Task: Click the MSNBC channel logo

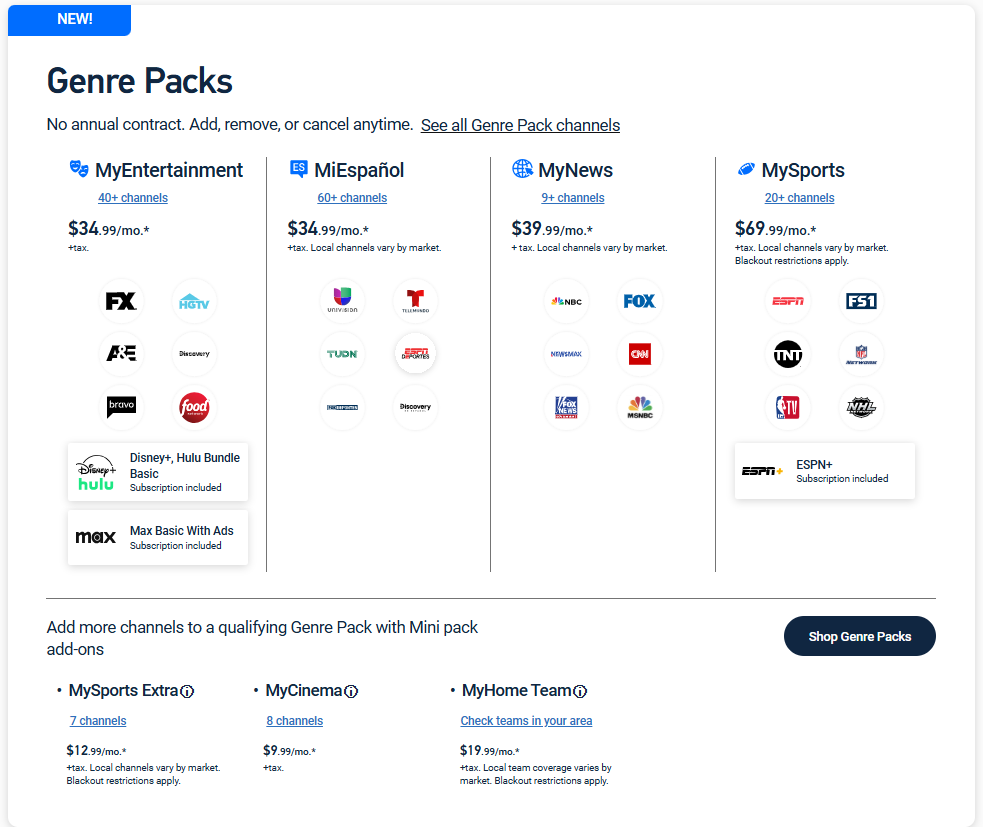Action: (x=639, y=407)
